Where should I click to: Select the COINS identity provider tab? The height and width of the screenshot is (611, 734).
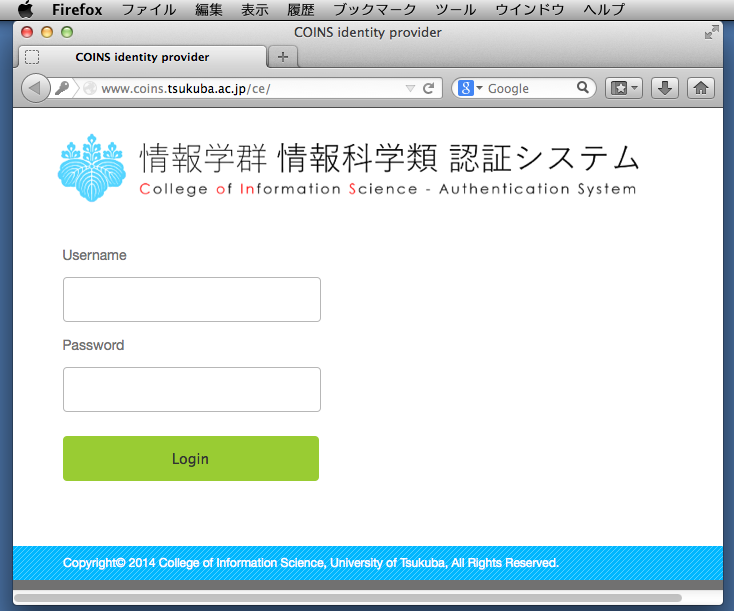(142, 57)
